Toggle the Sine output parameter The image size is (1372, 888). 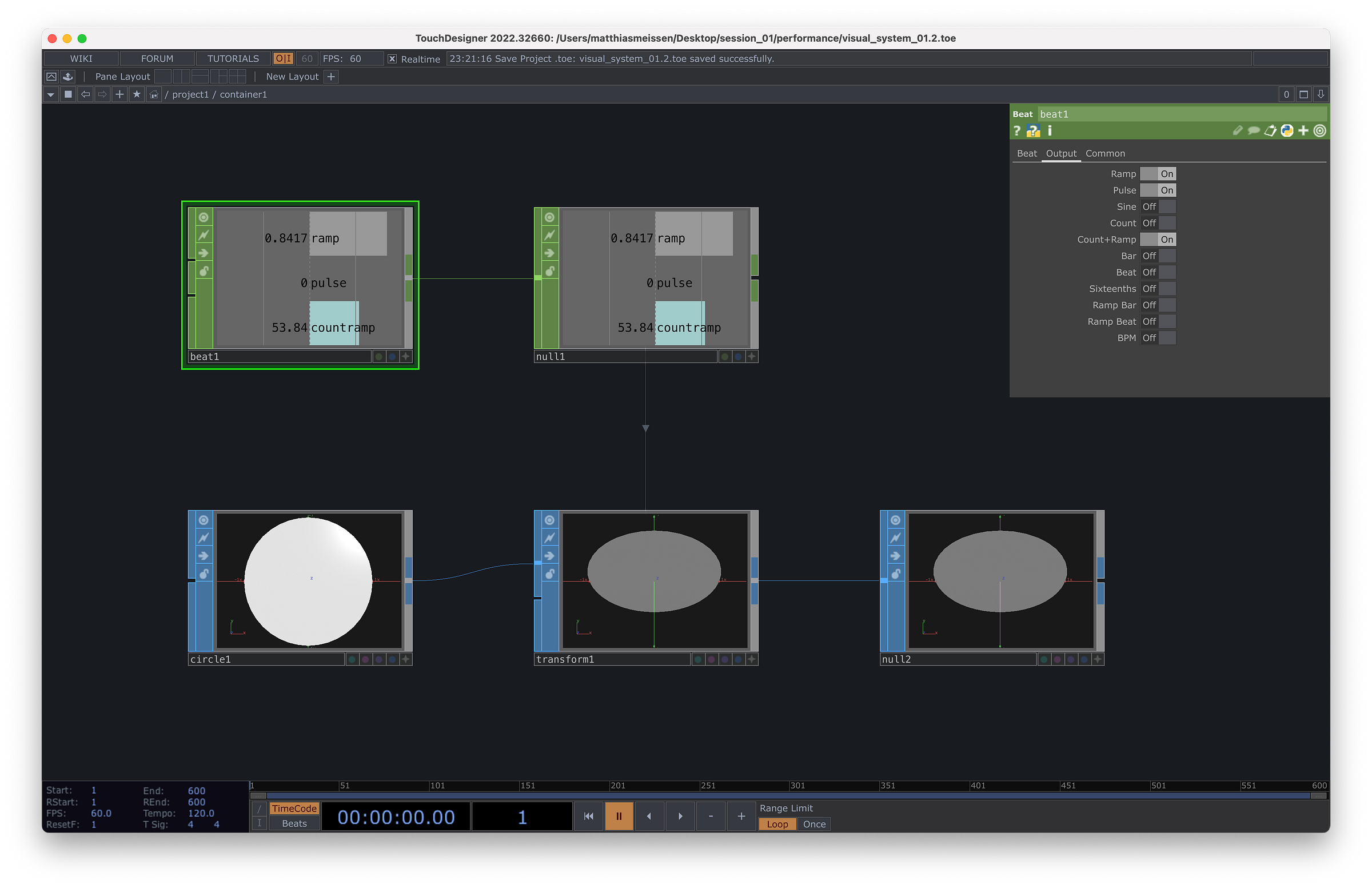1158,206
